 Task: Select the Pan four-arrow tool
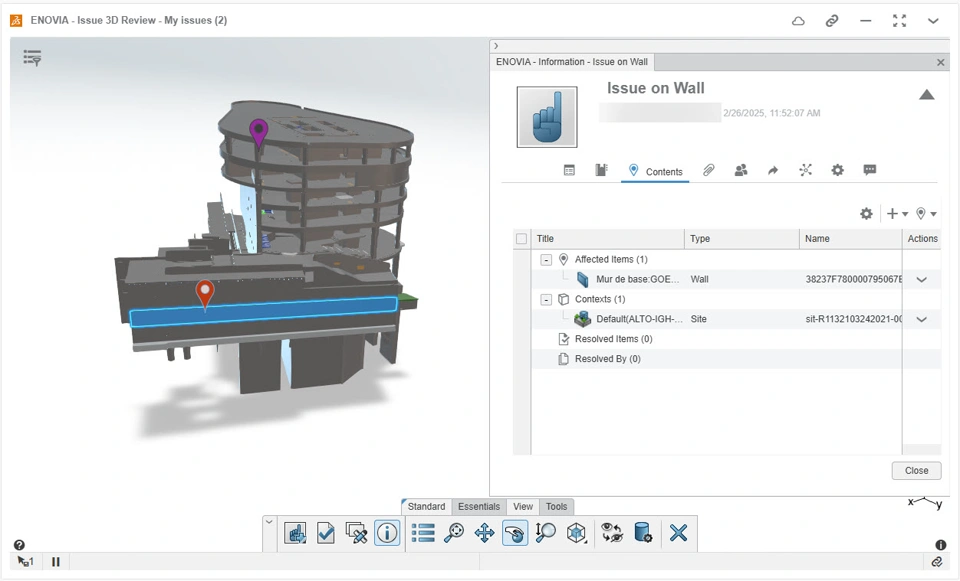coord(484,533)
